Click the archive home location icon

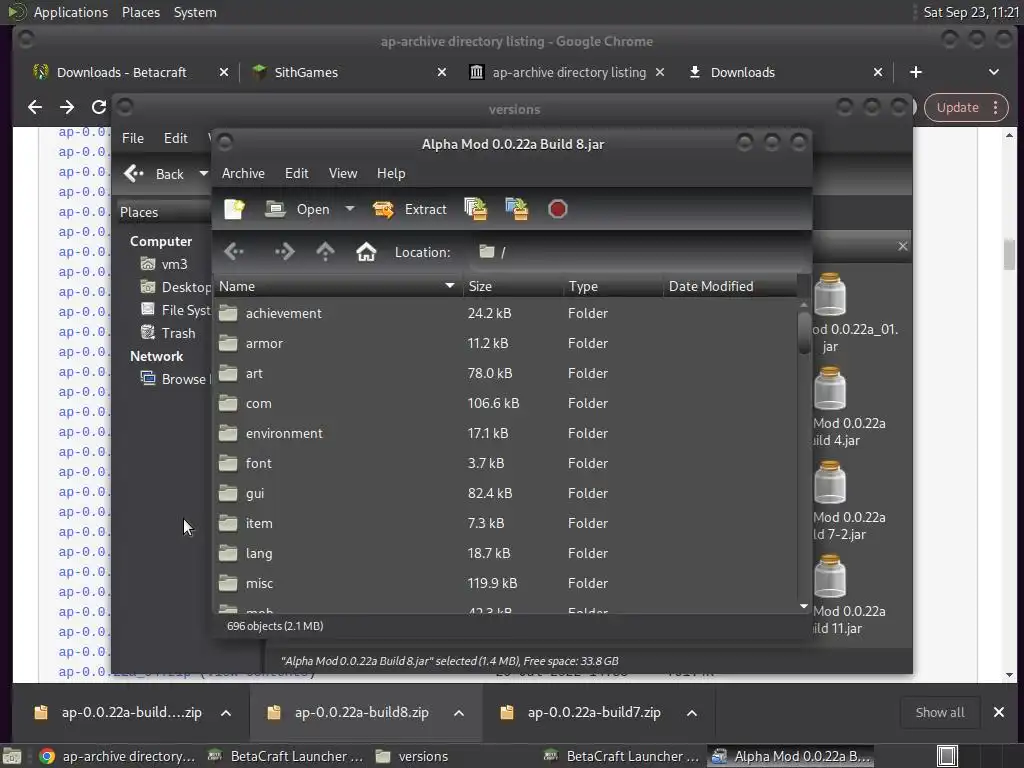366,251
